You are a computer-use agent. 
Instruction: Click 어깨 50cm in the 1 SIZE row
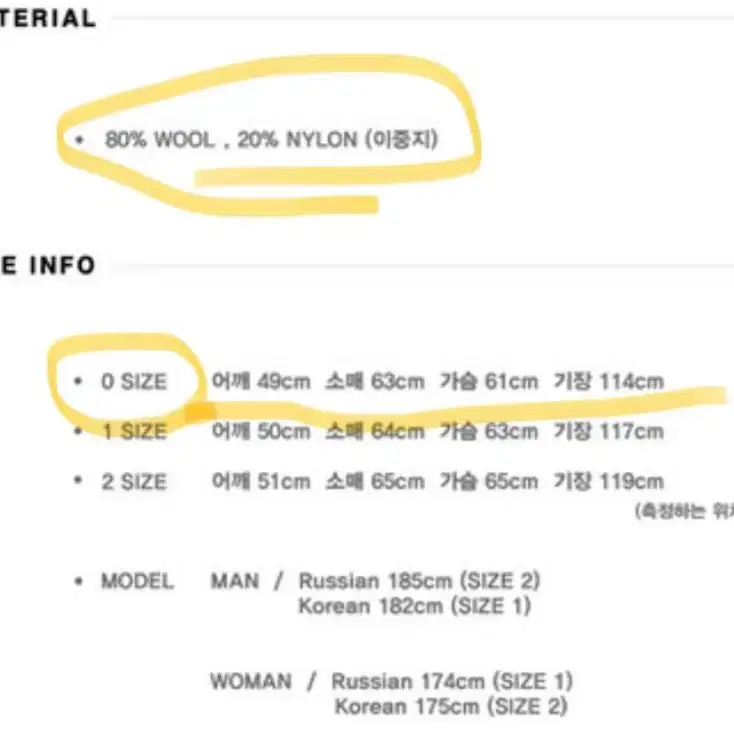pos(261,431)
